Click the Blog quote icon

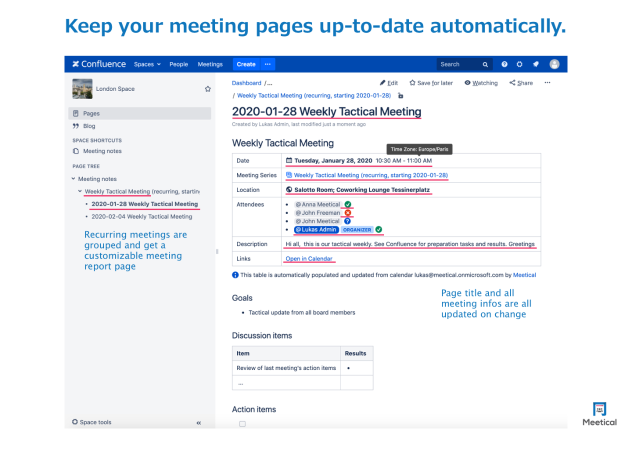[x=76, y=126]
